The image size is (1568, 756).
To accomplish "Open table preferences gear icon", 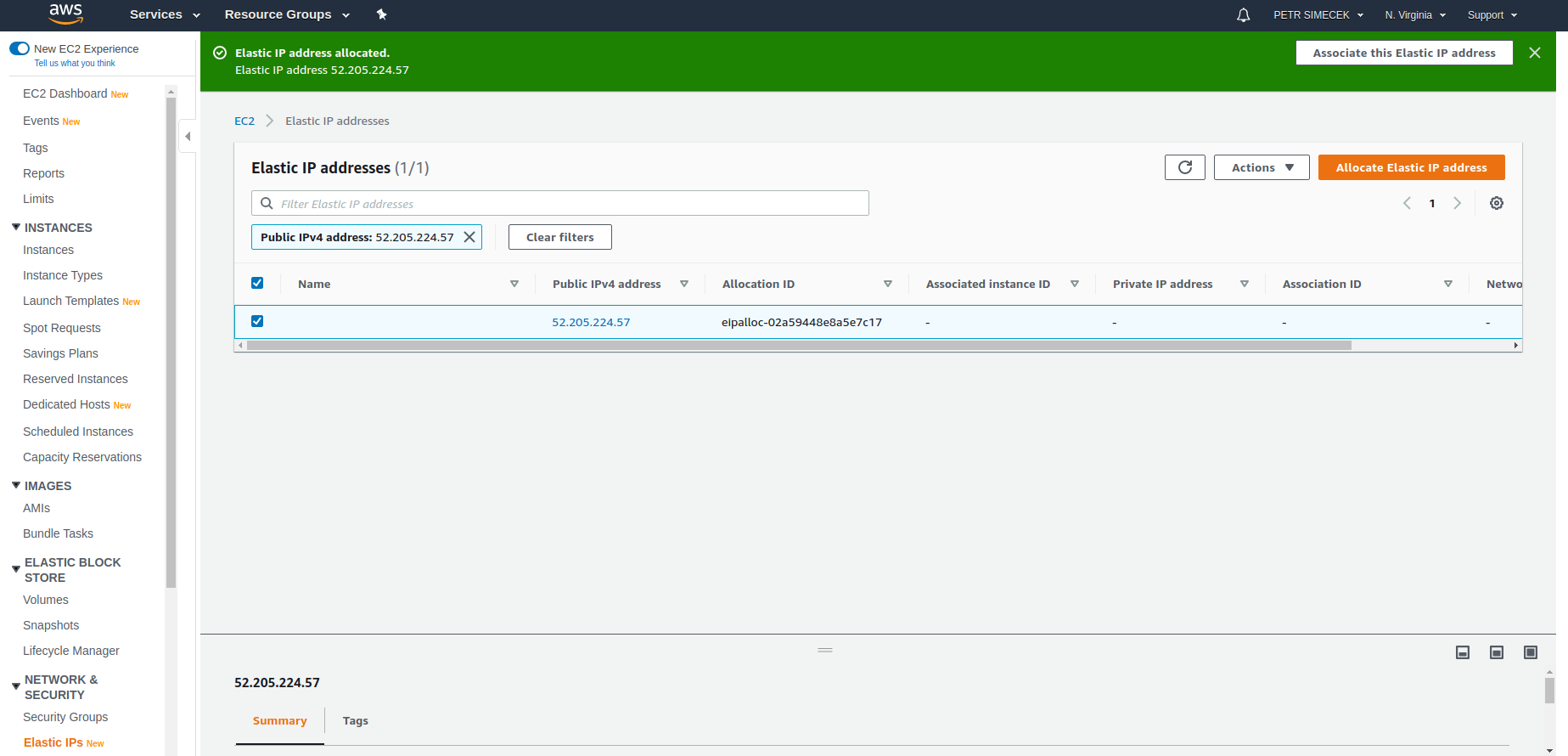I will click(1497, 203).
